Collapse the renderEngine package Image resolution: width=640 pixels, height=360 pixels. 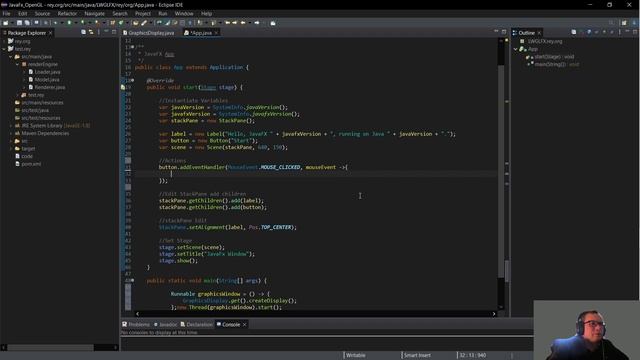pyautogui.click(x=18, y=64)
